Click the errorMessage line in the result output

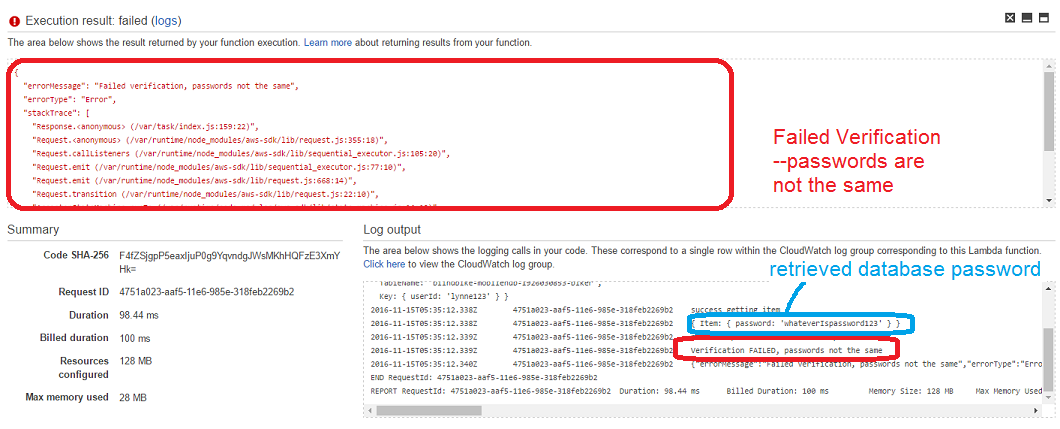pyautogui.click(x=160, y=86)
